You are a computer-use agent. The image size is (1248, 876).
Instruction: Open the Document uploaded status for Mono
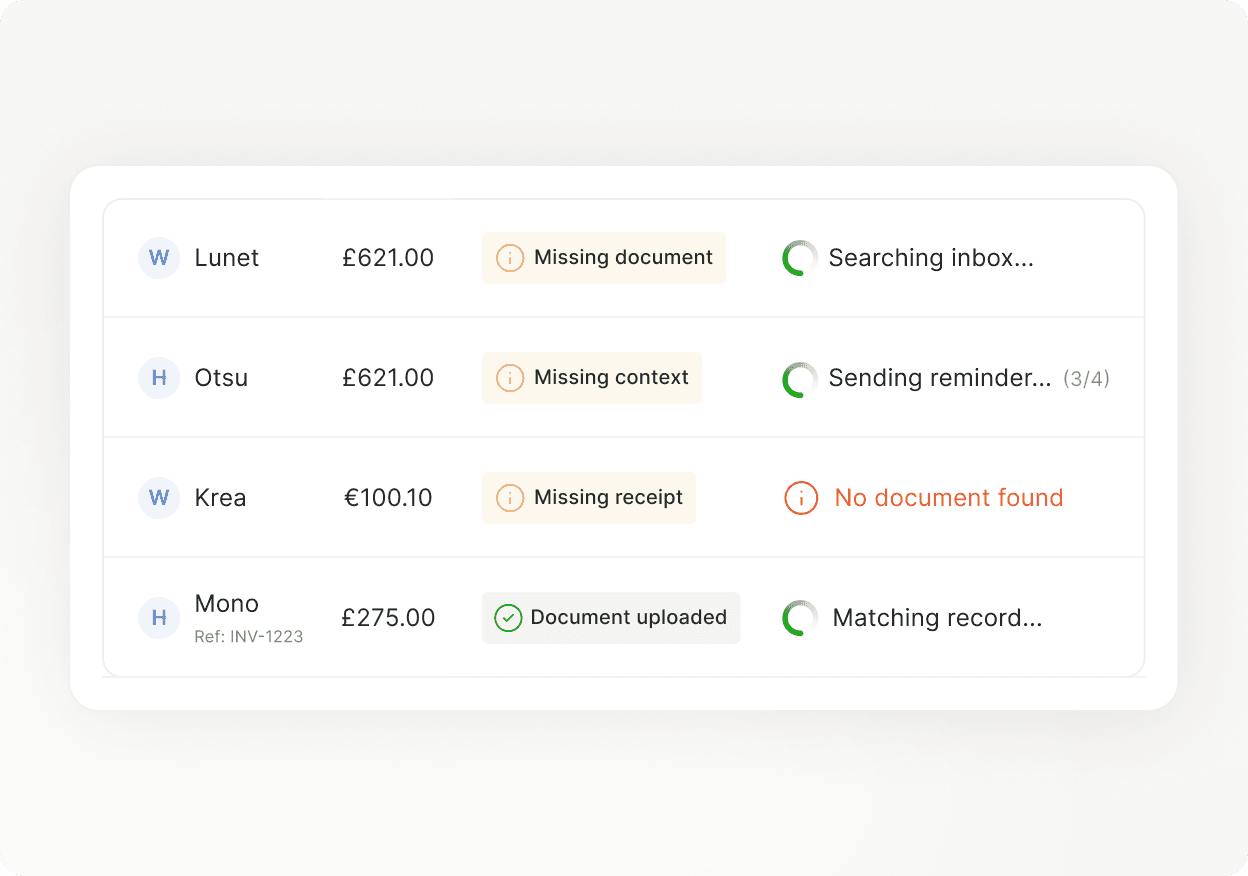pyautogui.click(x=611, y=618)
